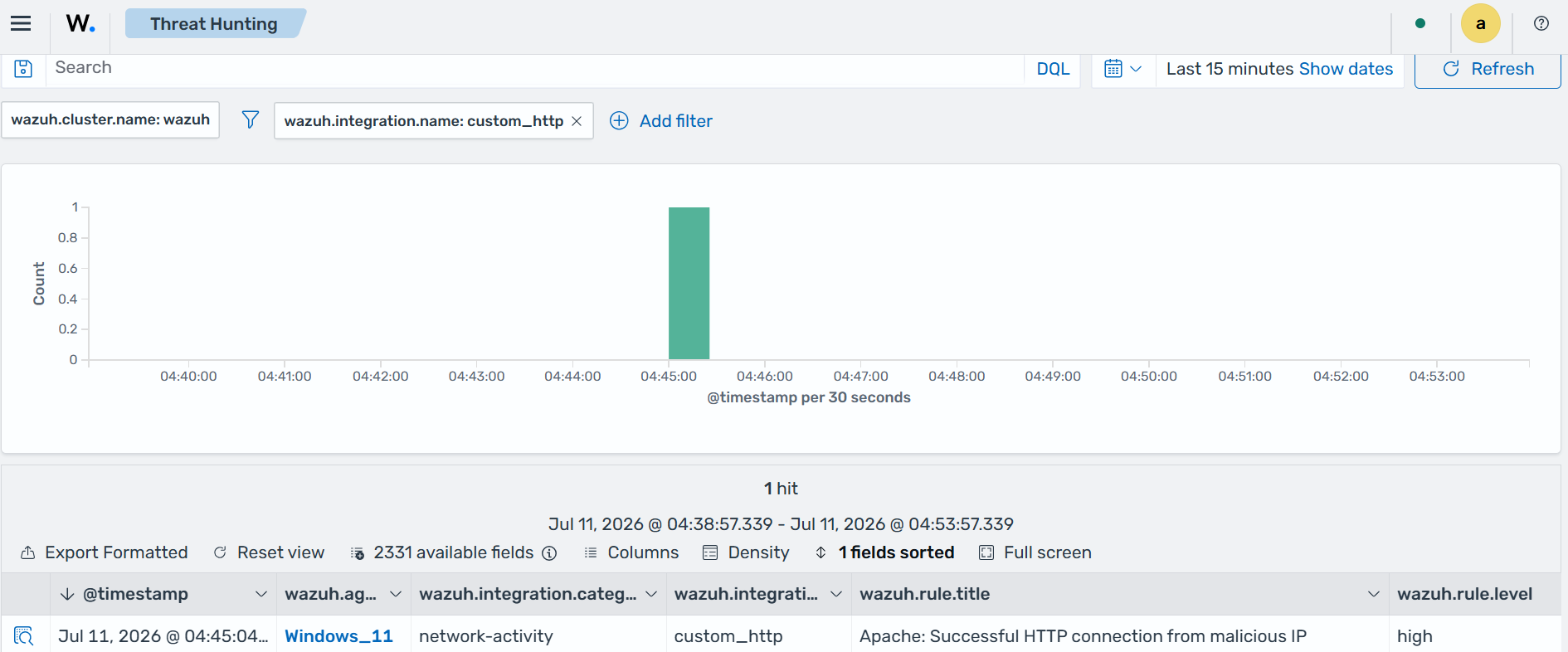Image resolution: width=1568 pixels, height=652 pixels.
Task: Toggle the DQL query language switch
Action: [x=1053, y=69]
